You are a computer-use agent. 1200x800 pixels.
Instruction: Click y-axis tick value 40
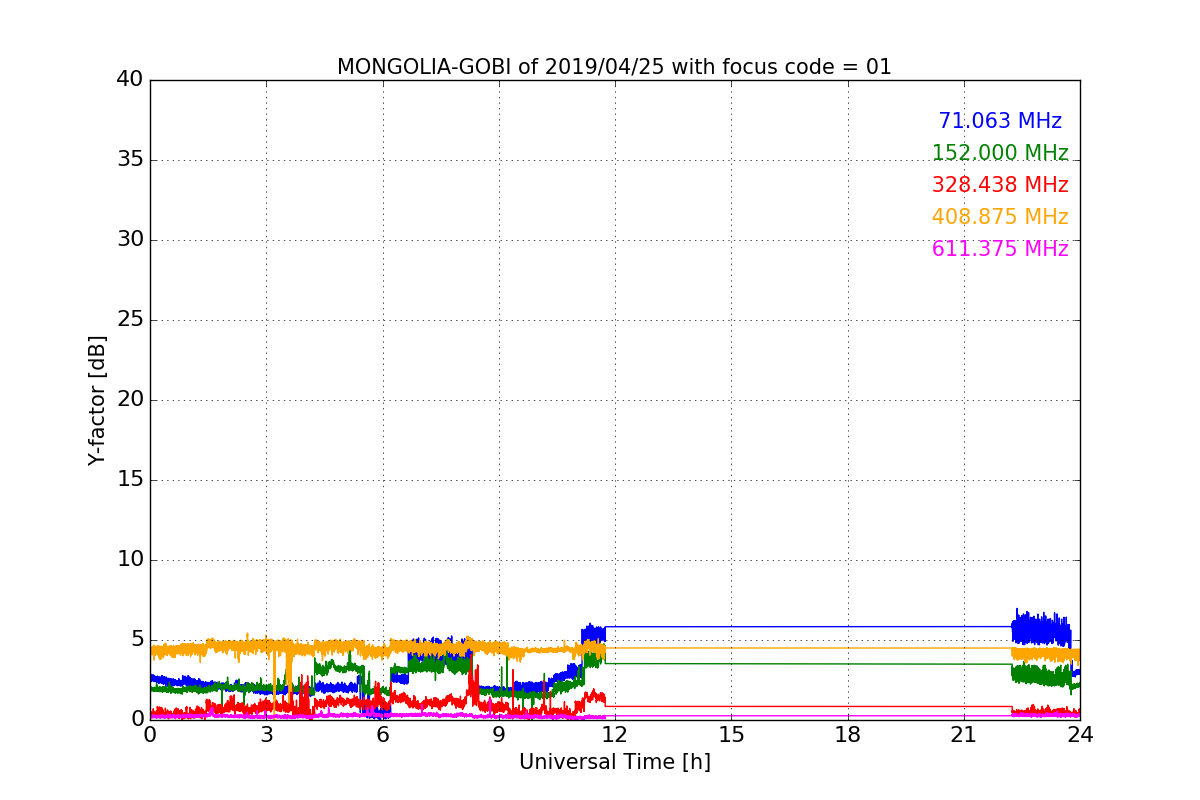[130, 79]
